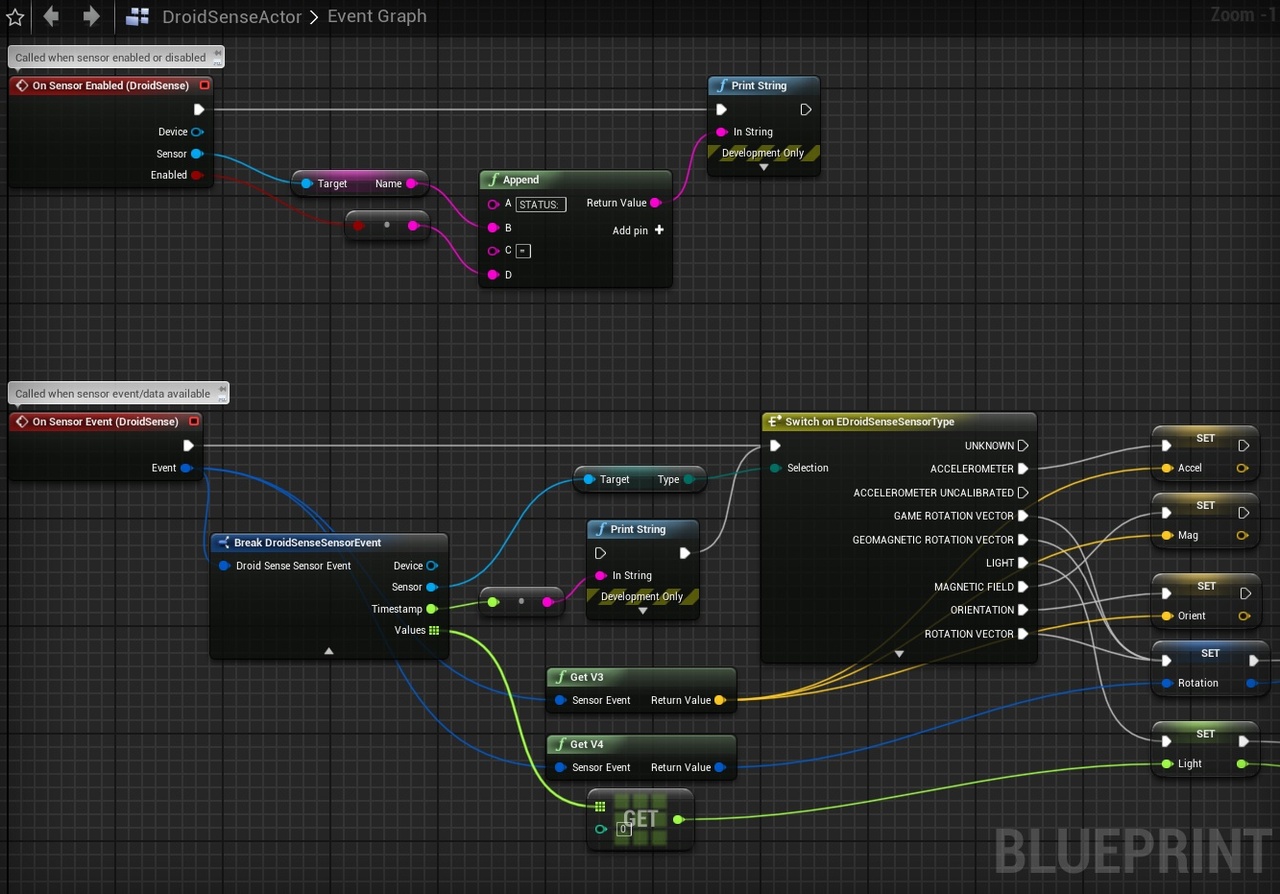This screenshot has width=1280, height=894.
Task: Click the Append Return Value pin
Action: 656,203
